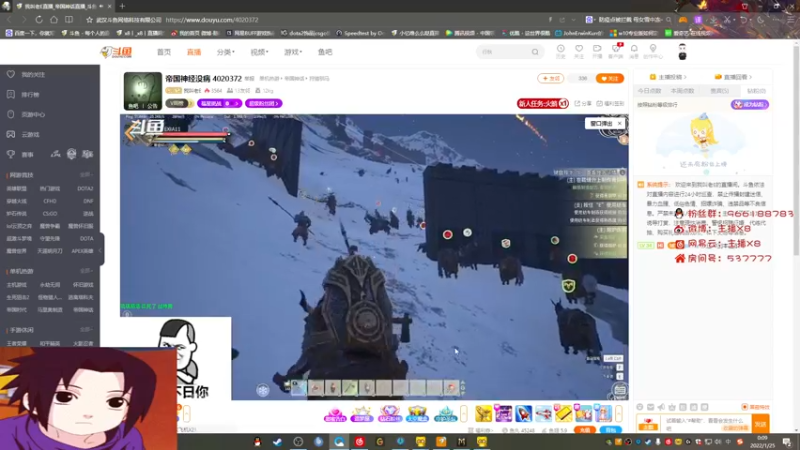Viewport: 800px width, 450px height.
Task: Collapse the left sidebar with its handle
Action: point(101,249)
